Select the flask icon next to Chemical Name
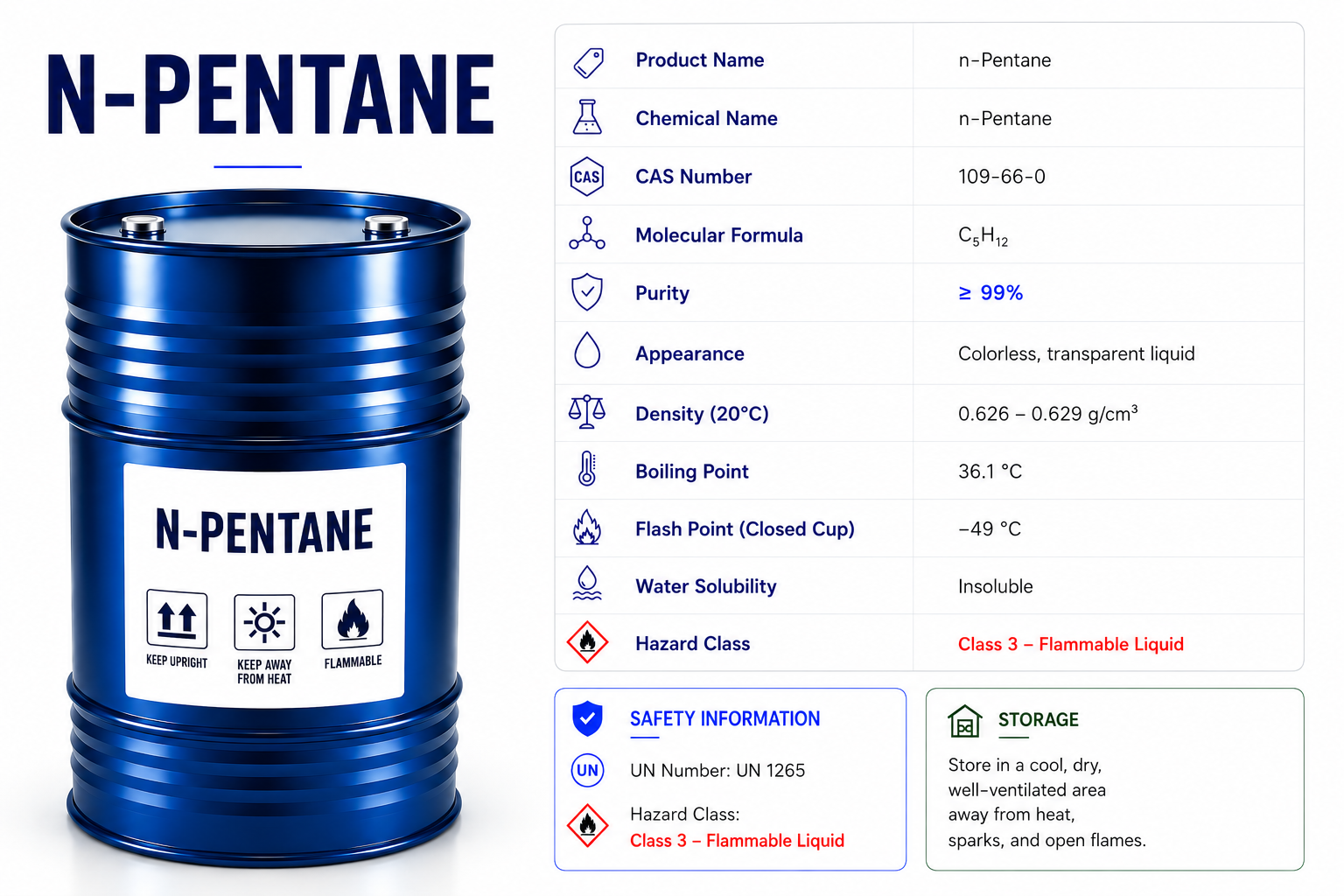Screen dimensions: 1344x896 coord(587,116)
